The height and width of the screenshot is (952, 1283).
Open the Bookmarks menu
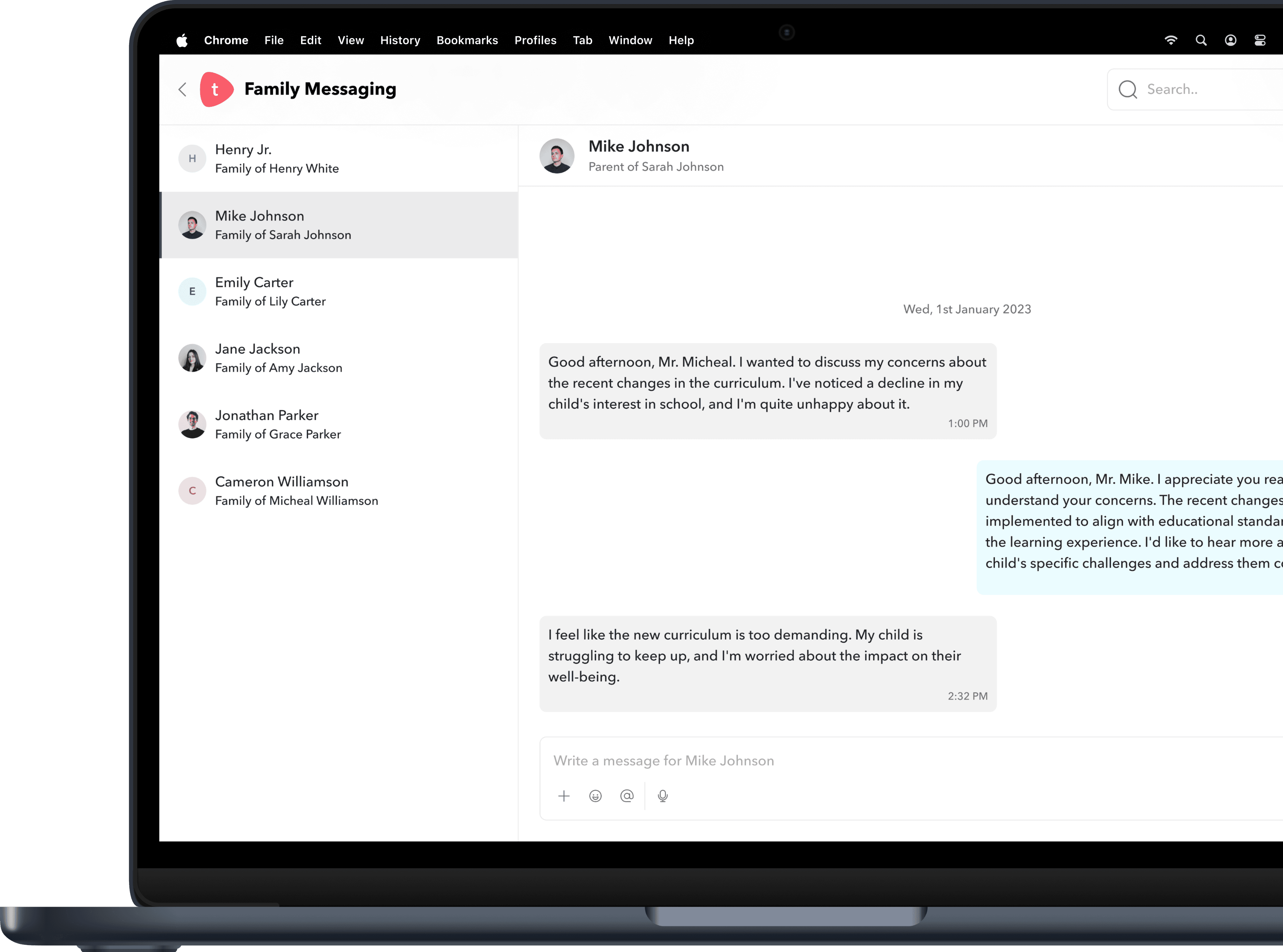click(x=467, y=40)
